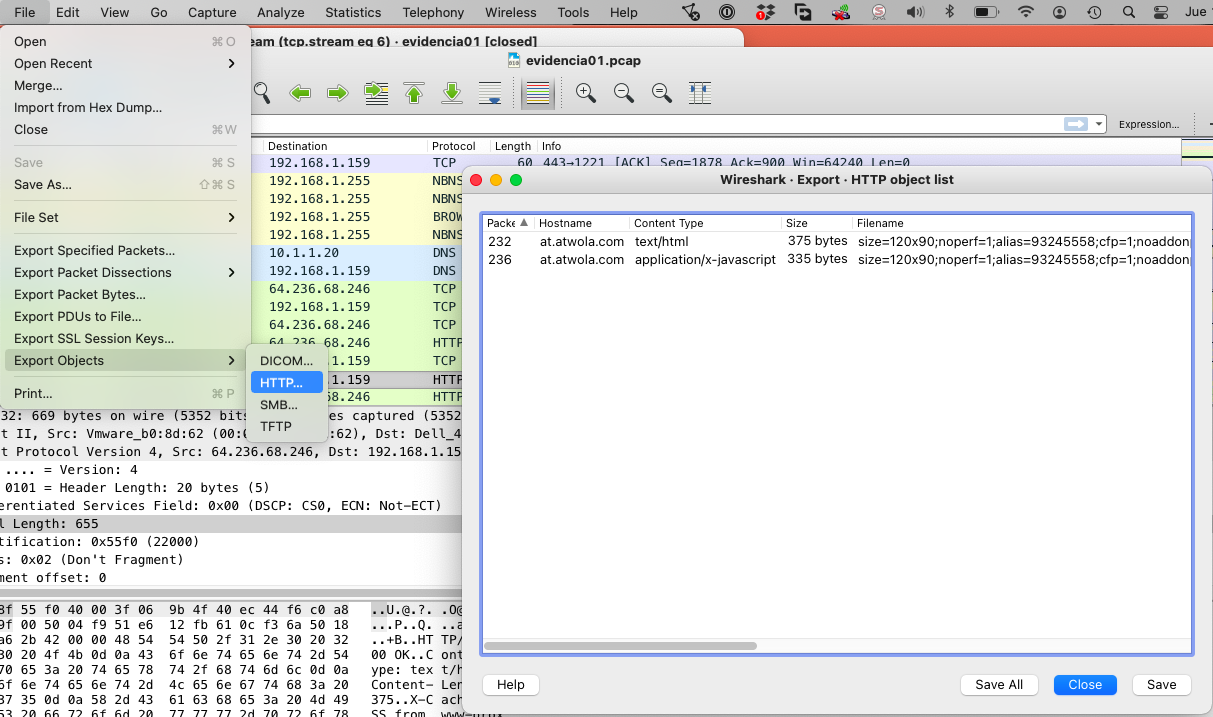Jump to the first packet
This screenshot has height=717, width=1213.
414,93
